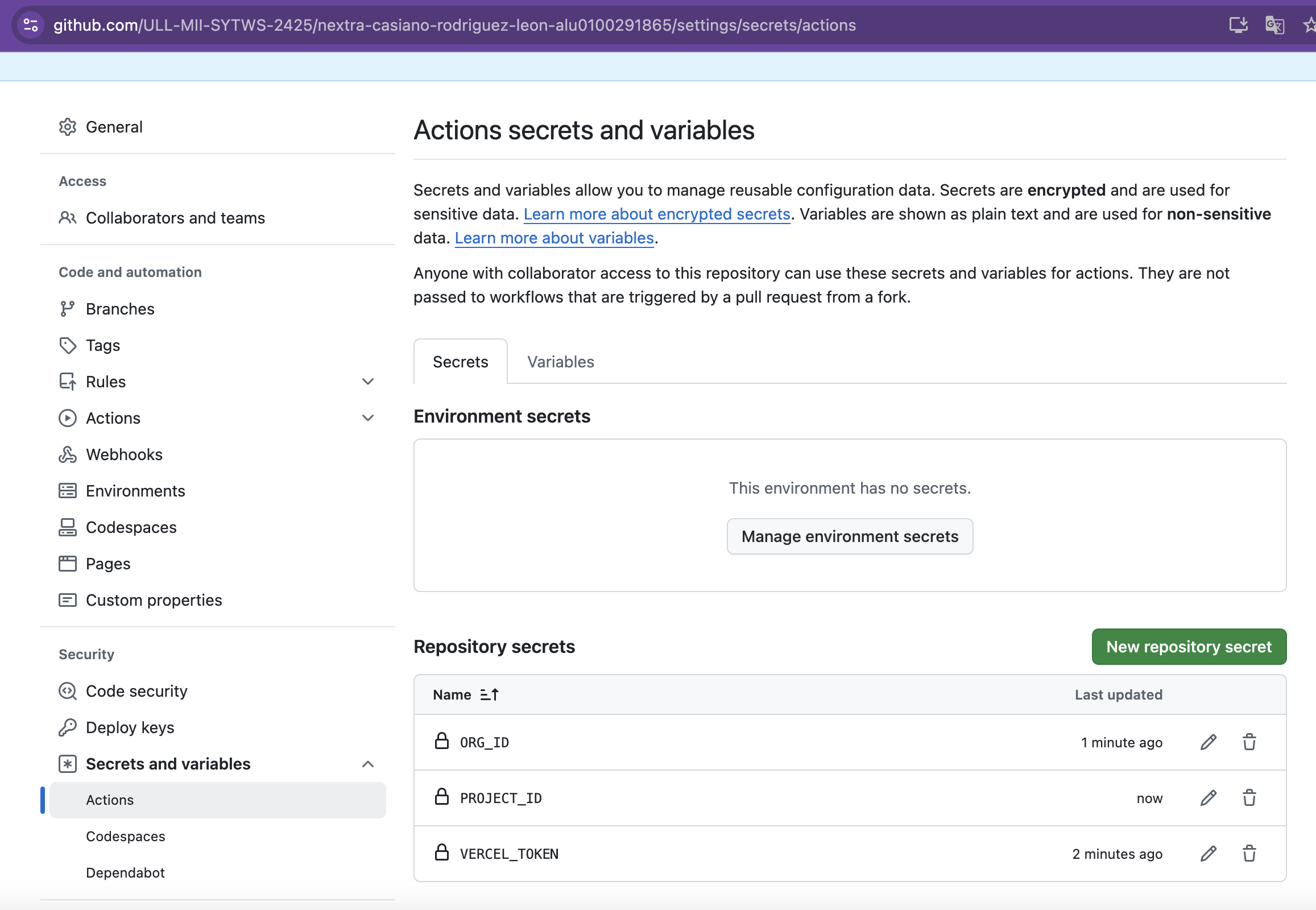Click Manage environment secrets button
The image size is (1316, 910).
coord(850,536)
